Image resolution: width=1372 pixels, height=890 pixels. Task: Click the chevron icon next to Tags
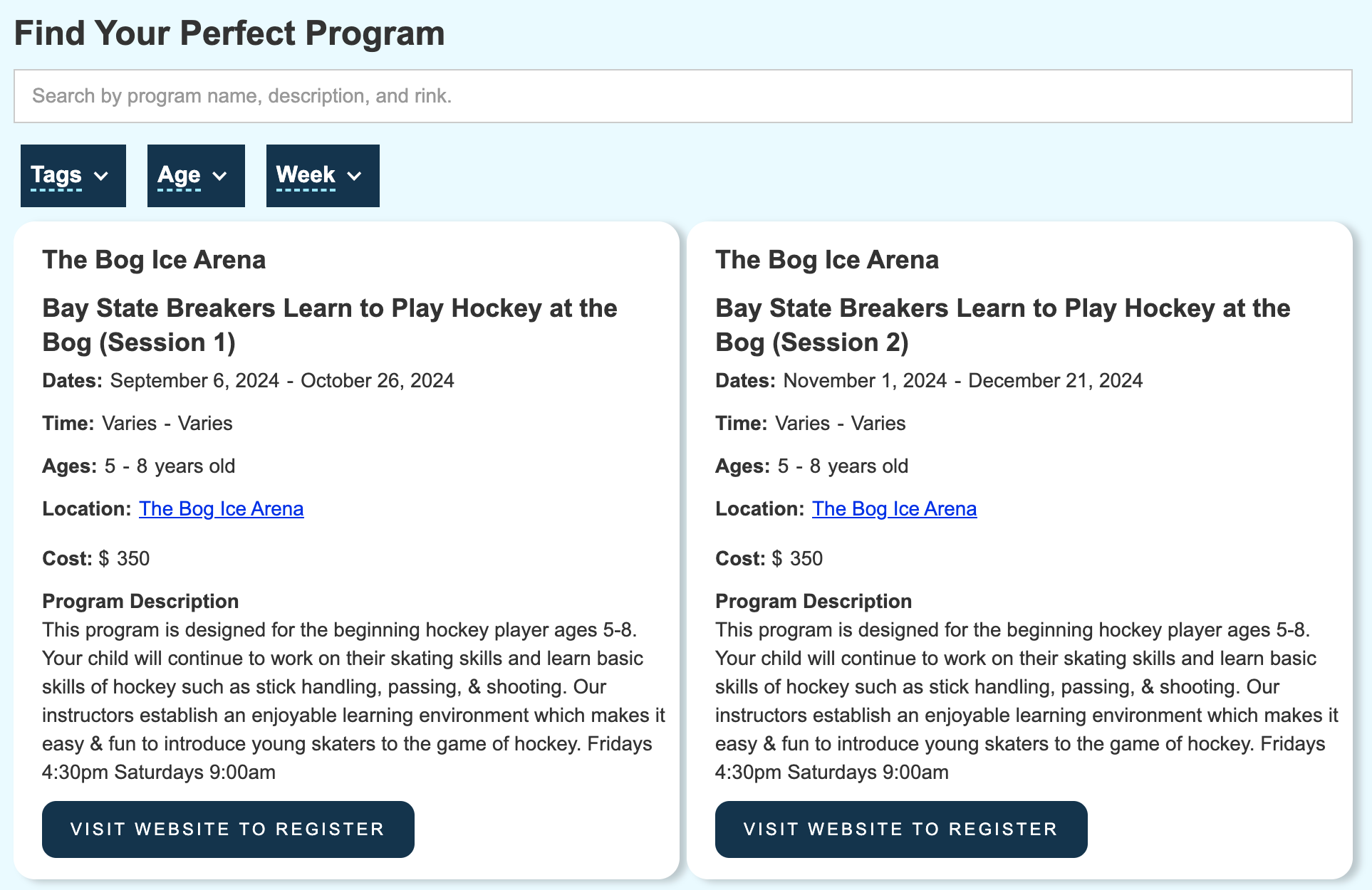pos(101,176)
